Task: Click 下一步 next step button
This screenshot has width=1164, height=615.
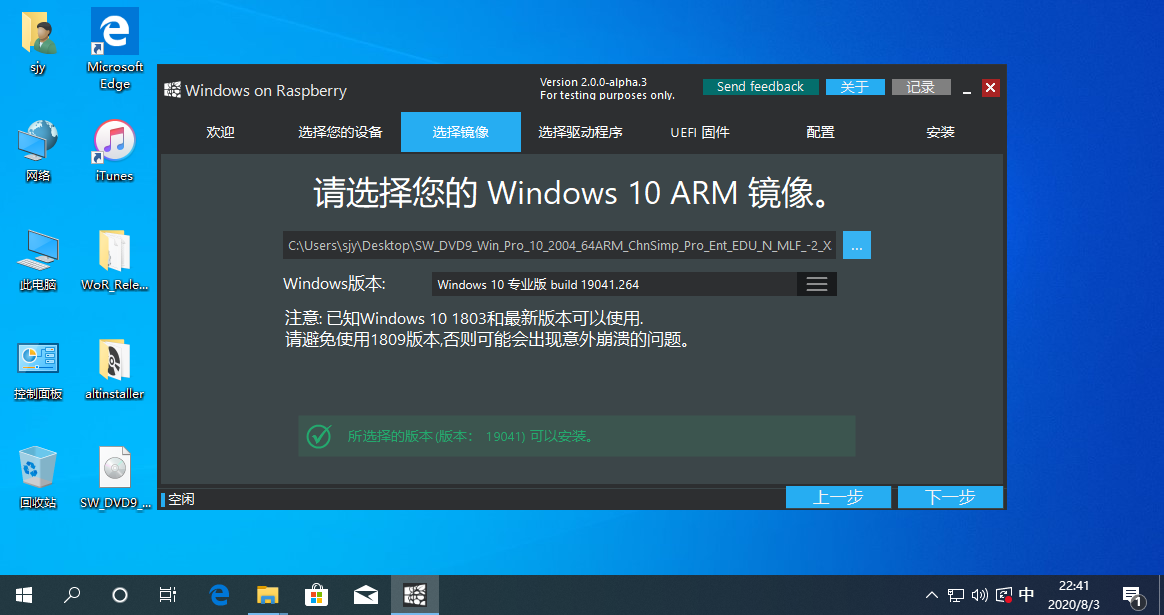Action: click(x=950, y=497)
